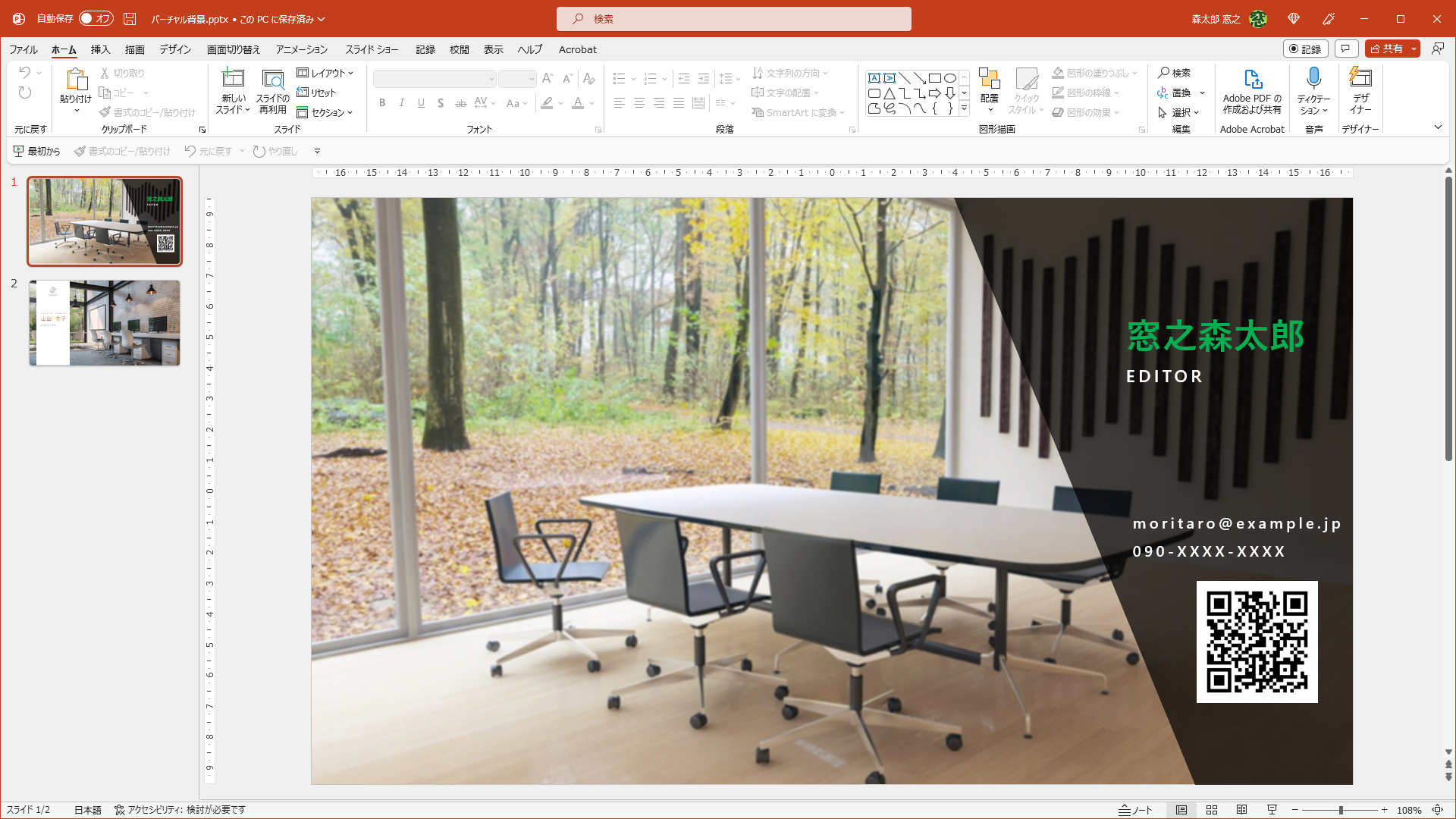The image size is (1456, 819).
Task: Open the アニメーション ribbon tab
Action: tap(300, 49)
